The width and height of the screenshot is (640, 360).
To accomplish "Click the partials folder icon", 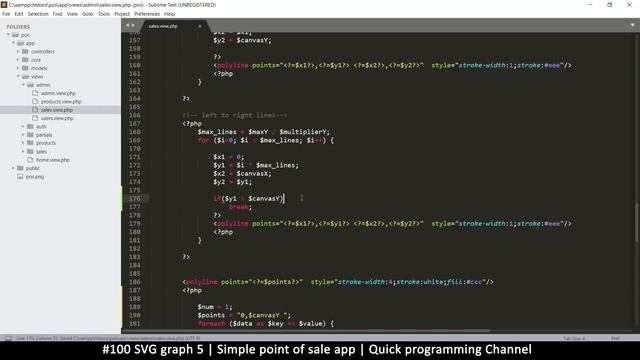I will (30, 135).
